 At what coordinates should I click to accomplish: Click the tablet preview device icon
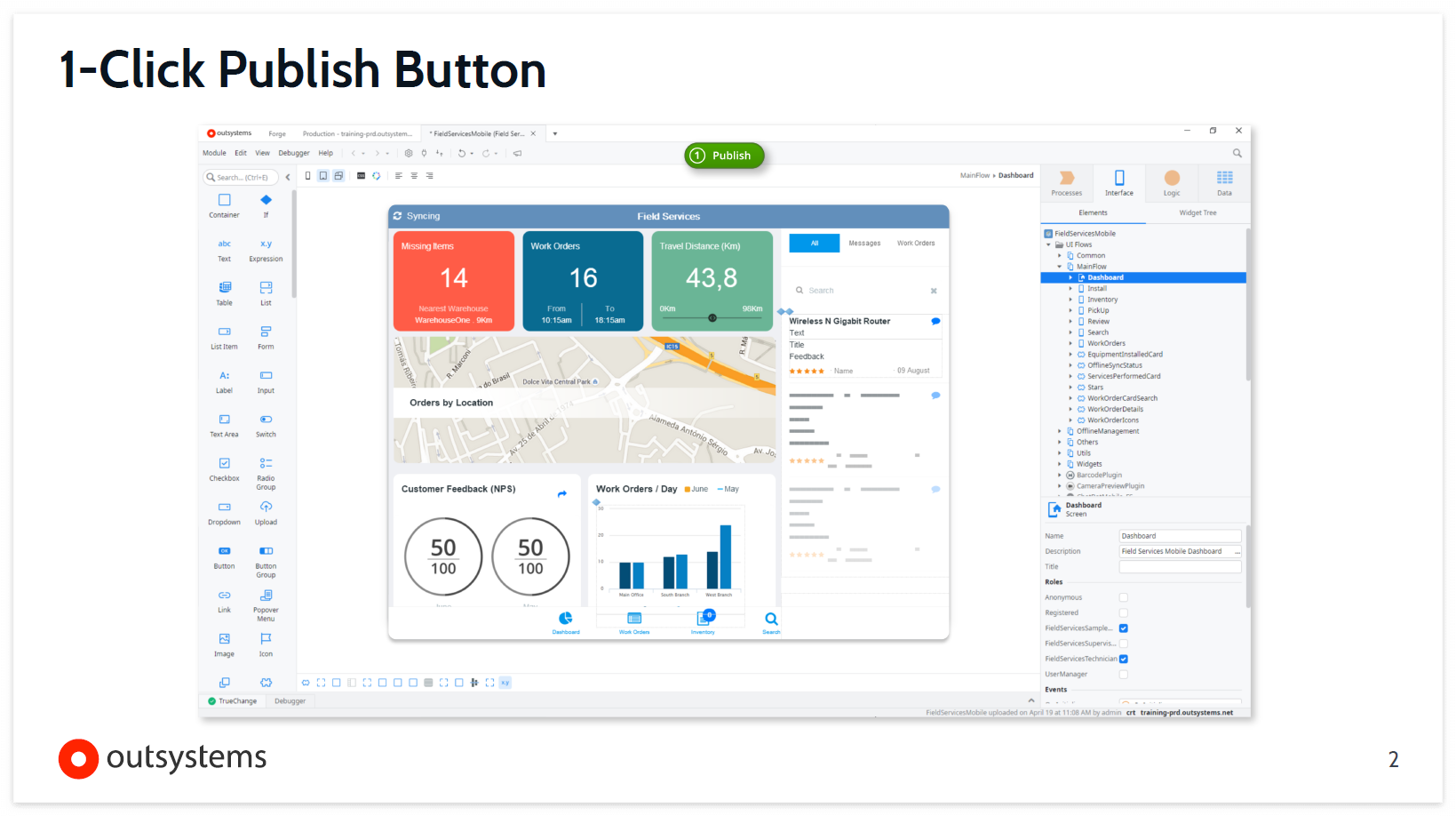tap(322, 176)
